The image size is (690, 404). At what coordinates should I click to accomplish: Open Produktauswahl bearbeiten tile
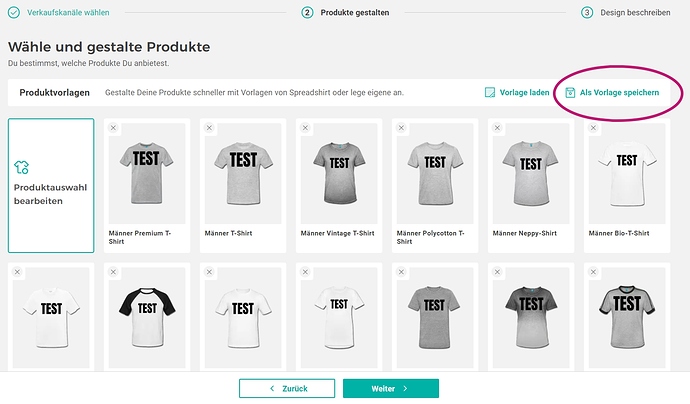pos(51,185)
